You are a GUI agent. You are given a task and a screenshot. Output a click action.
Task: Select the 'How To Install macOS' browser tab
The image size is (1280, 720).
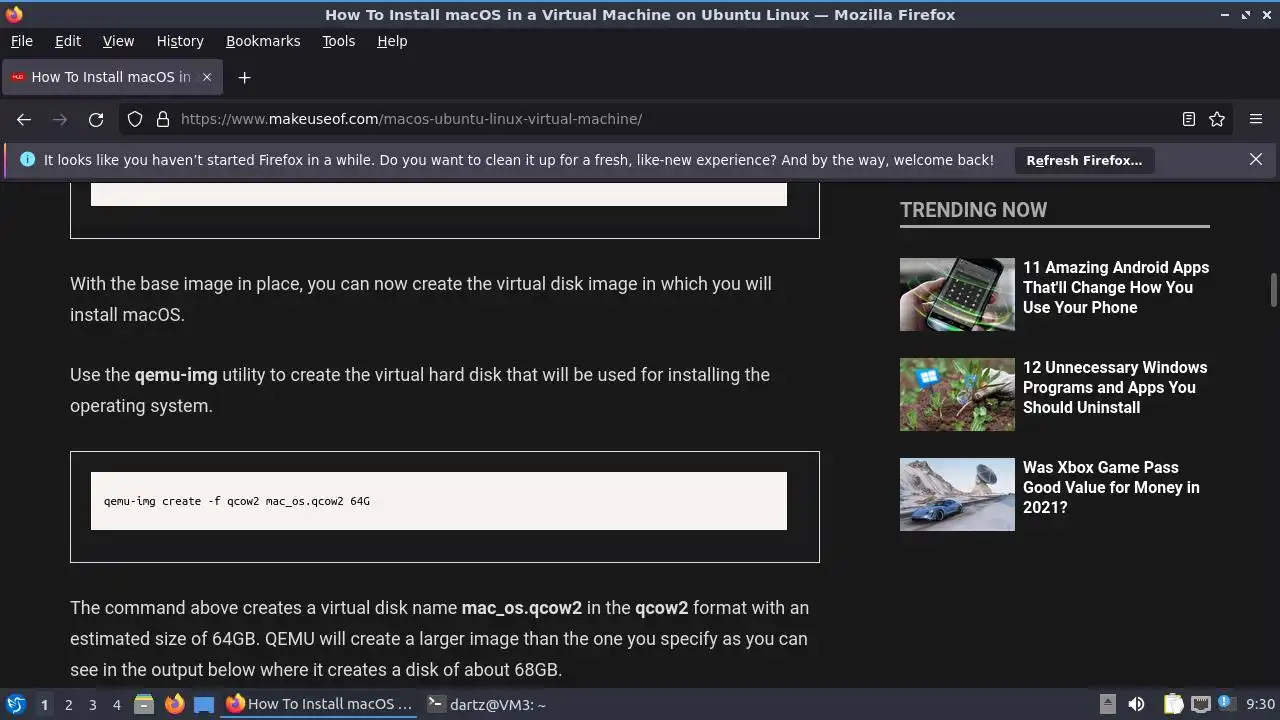tap(112, 77)
